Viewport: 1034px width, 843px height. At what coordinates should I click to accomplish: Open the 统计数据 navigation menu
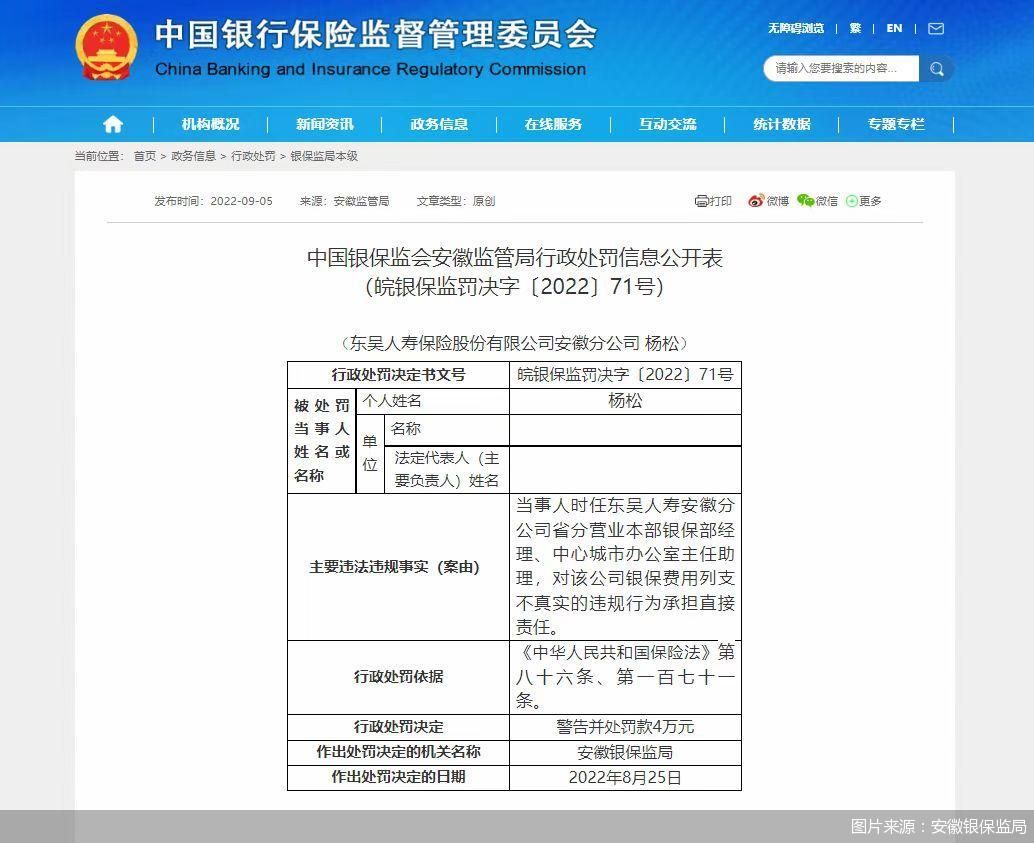click(782, 124)
